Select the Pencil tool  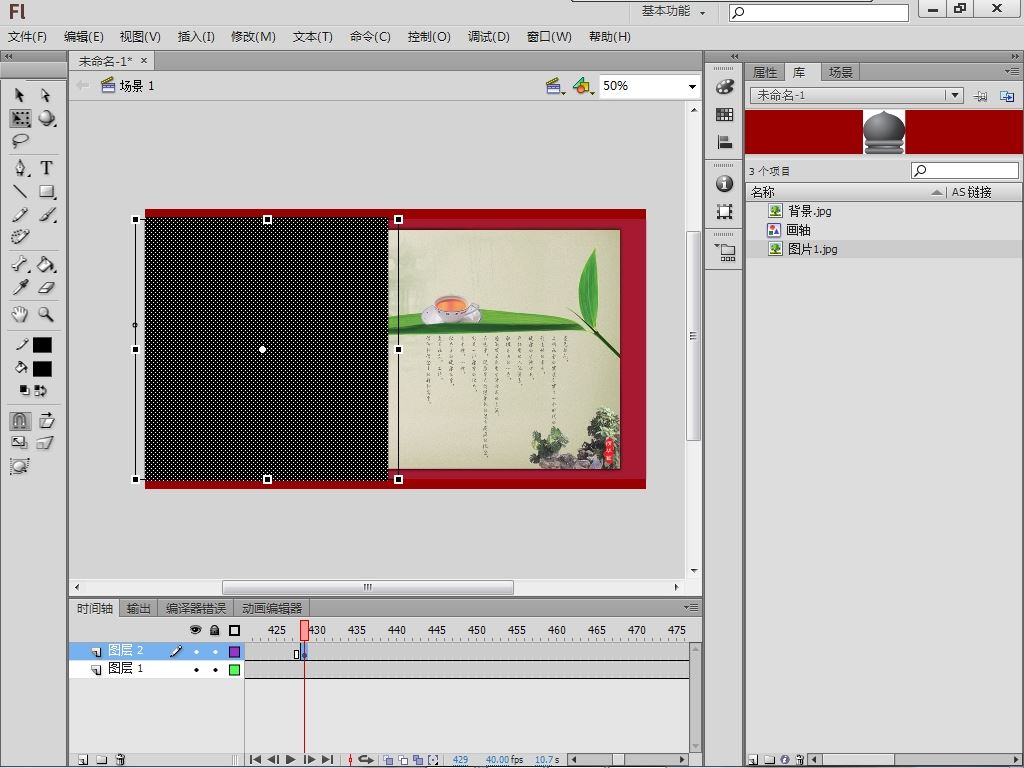pos(20,214)
